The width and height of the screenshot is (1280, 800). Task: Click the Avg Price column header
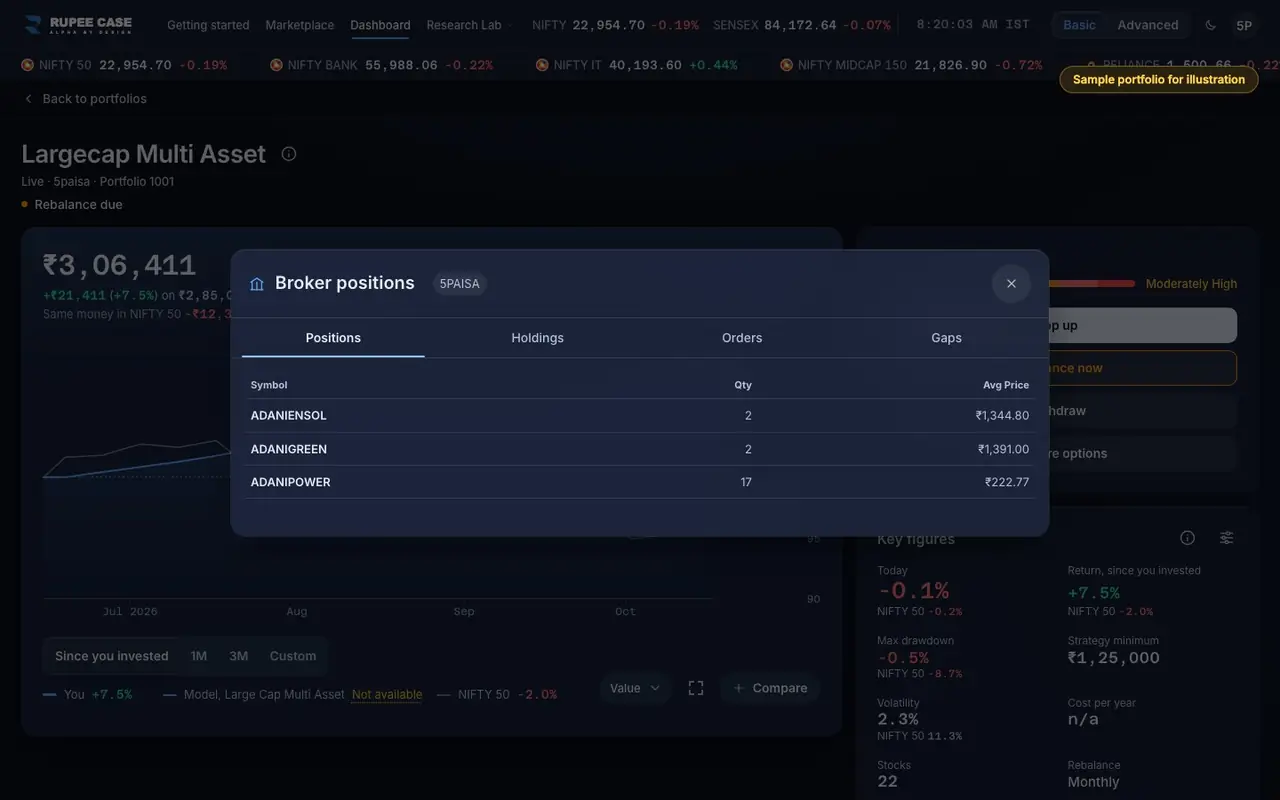pos(1005,385)
